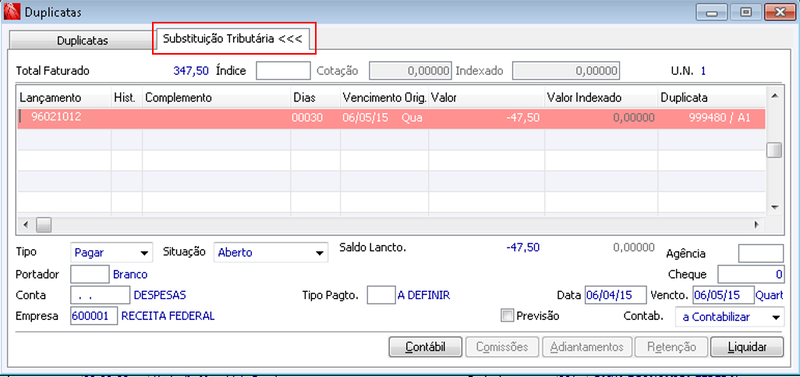Click the A DEFINIR payment type label
This screenshot has width=800, height=377.
pos(424,295)
